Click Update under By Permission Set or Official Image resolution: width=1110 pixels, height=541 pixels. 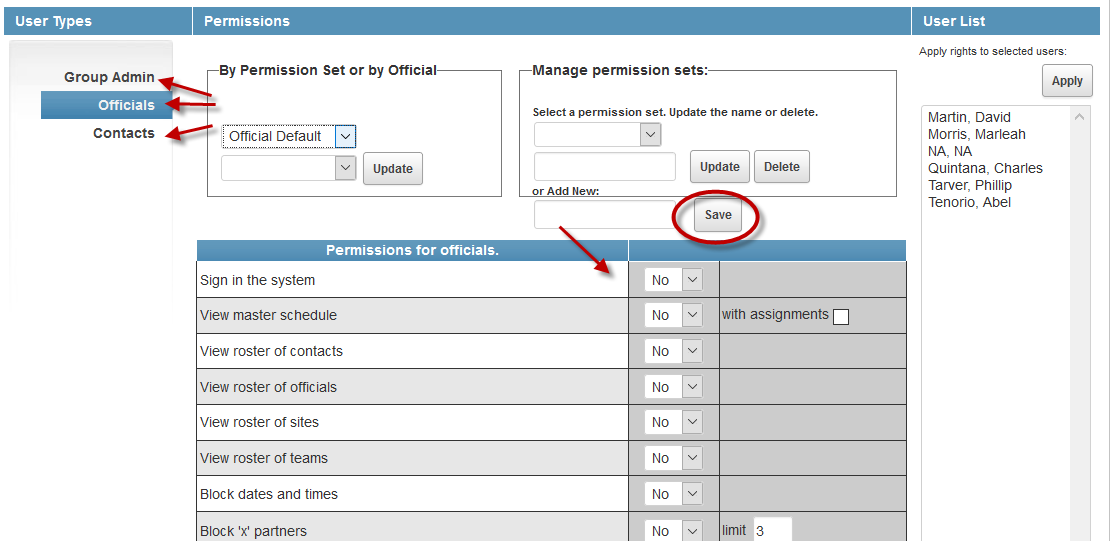pos(393,169)
